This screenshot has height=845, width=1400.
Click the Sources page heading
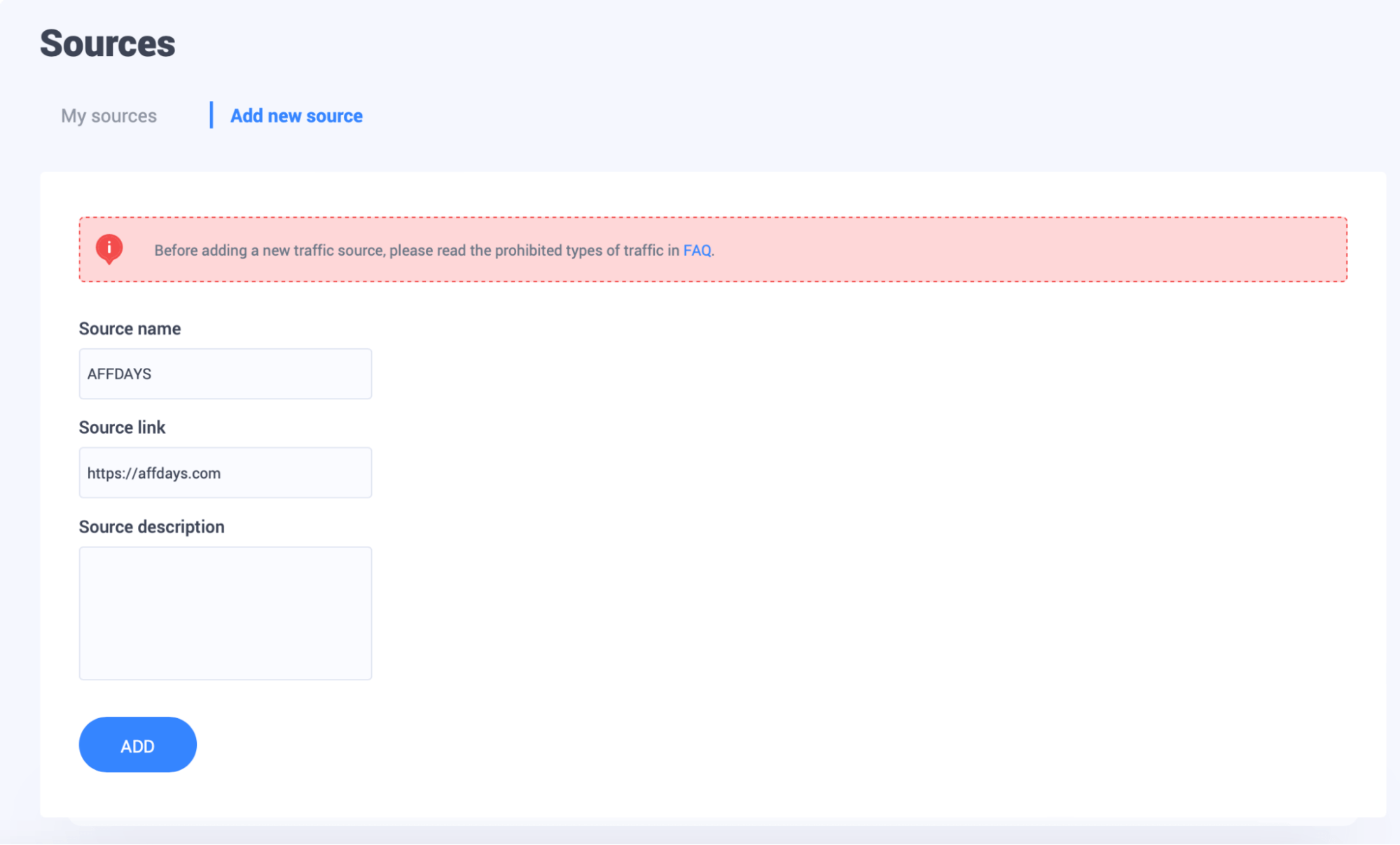click(107, 43)
